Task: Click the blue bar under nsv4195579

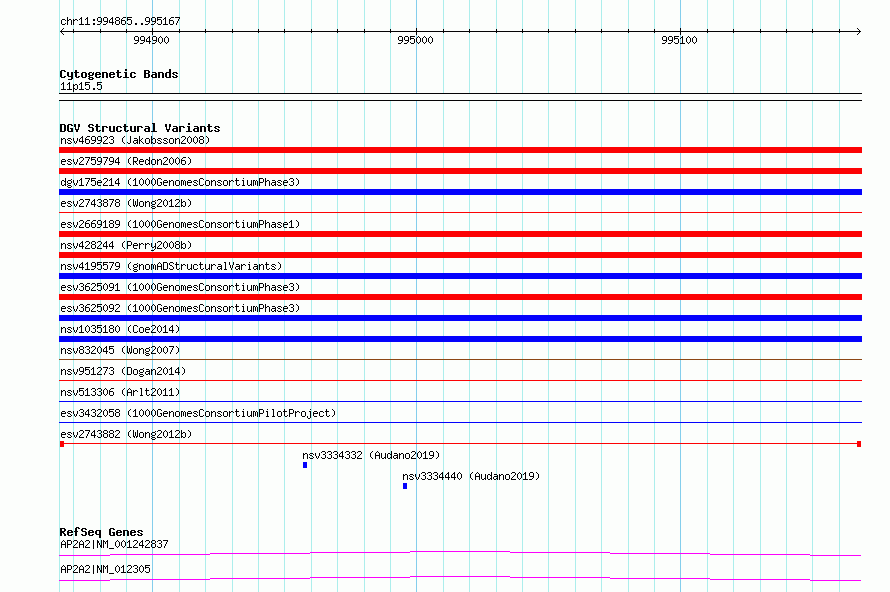Action: (460, 276)
